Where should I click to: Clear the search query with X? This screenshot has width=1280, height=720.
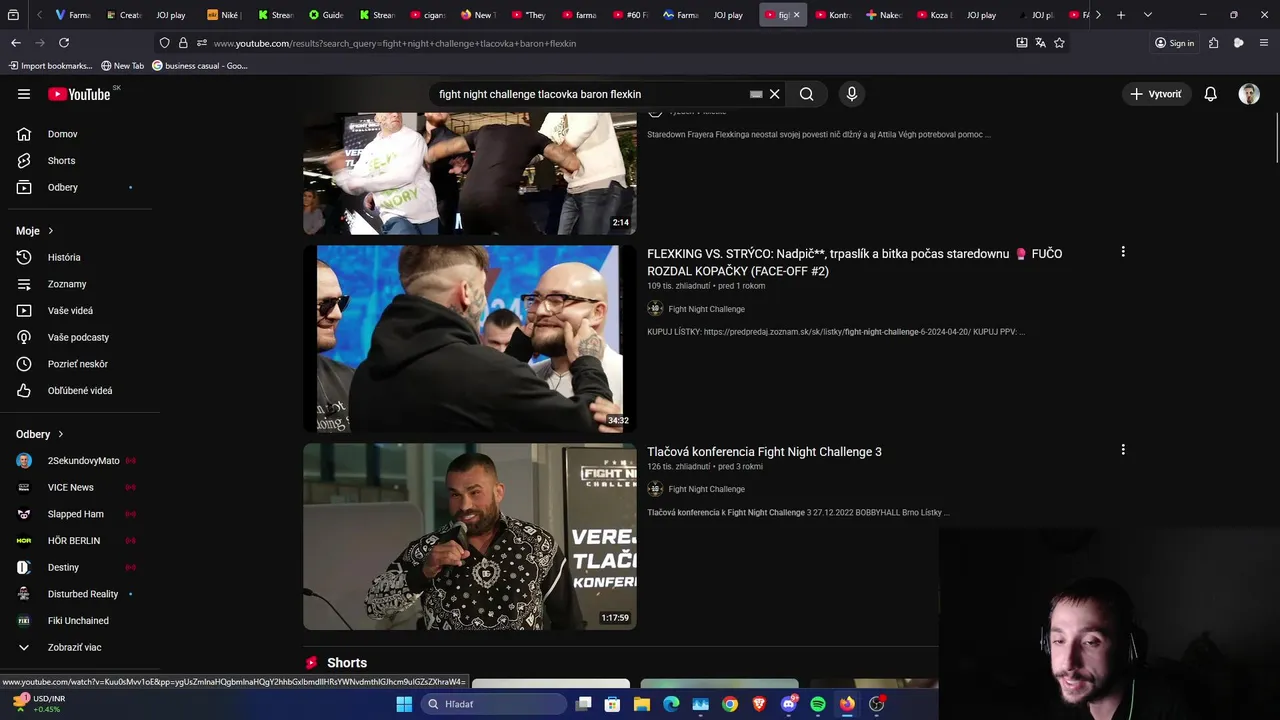(x=774, y=94)
